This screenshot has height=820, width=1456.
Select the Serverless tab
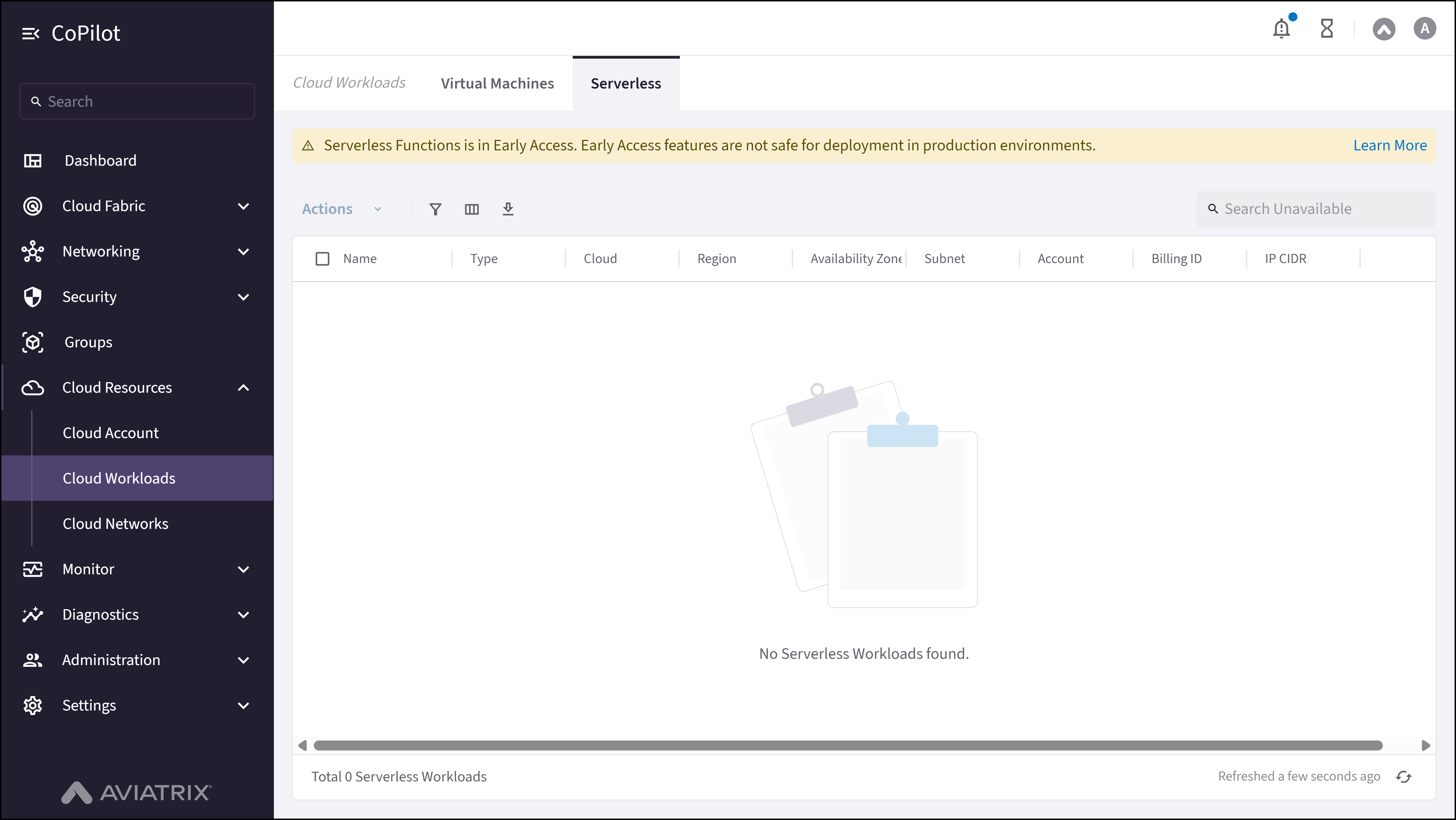tap(626, 83)
